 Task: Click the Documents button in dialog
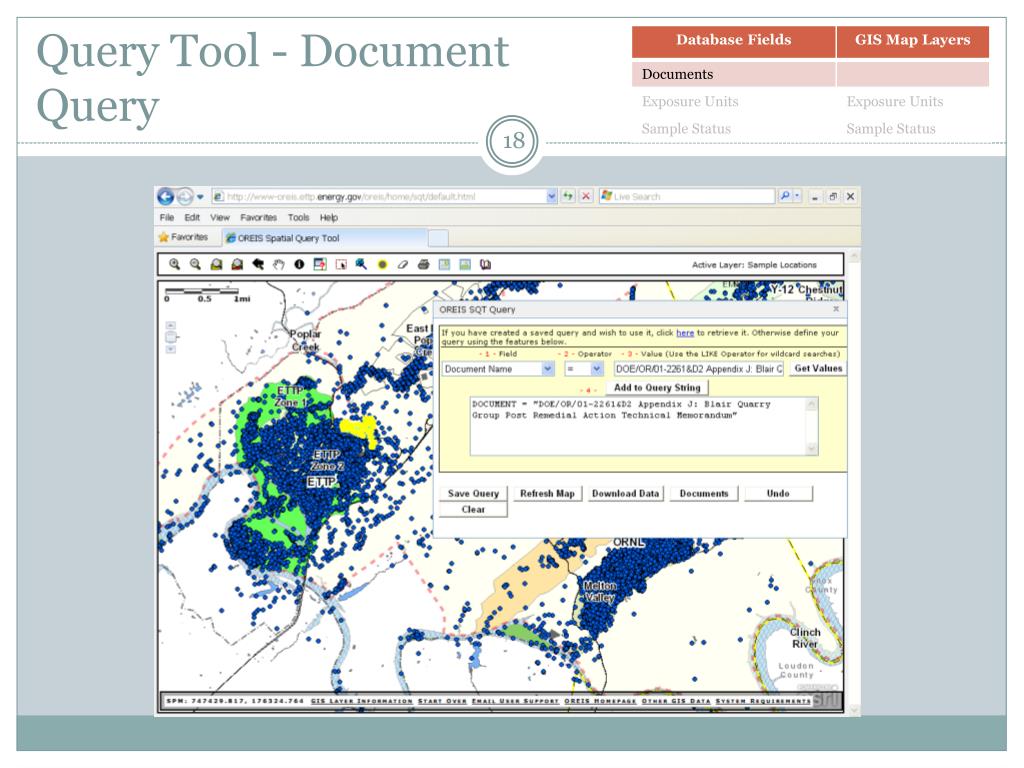pos(703,494)
